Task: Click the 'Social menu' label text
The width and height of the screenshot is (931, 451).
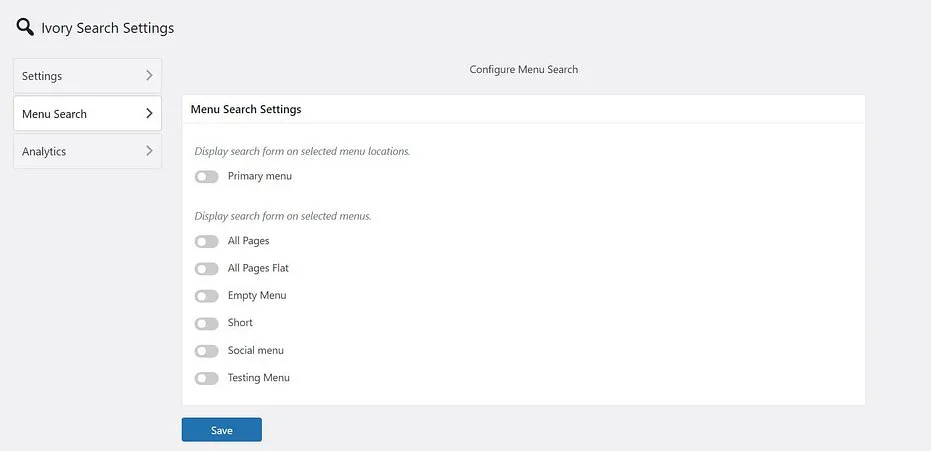Action: click(x=256, y=351)
